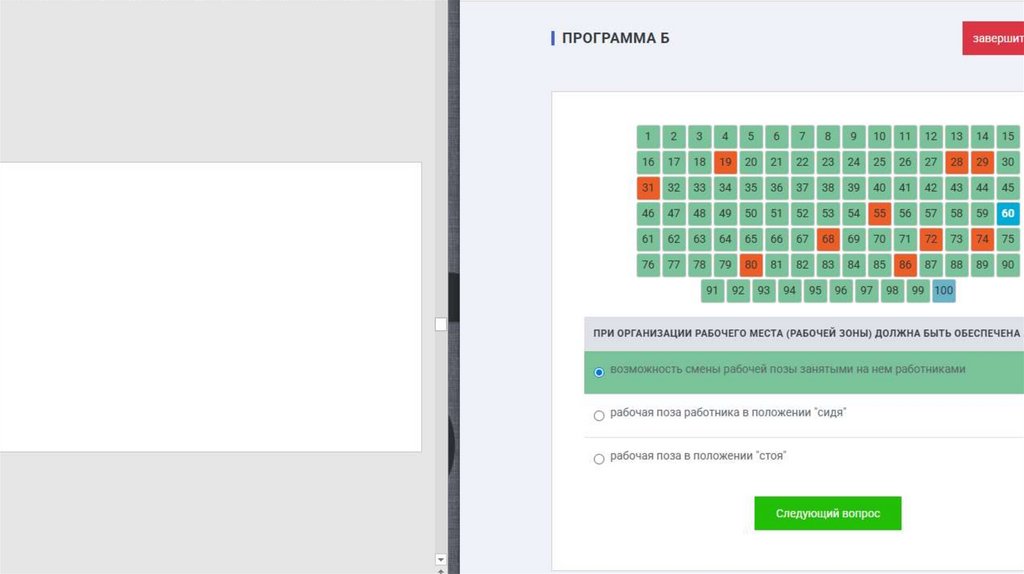Screen dimensions: 1024x574
Task: Go to question 91
Action: tap(712, 291)
